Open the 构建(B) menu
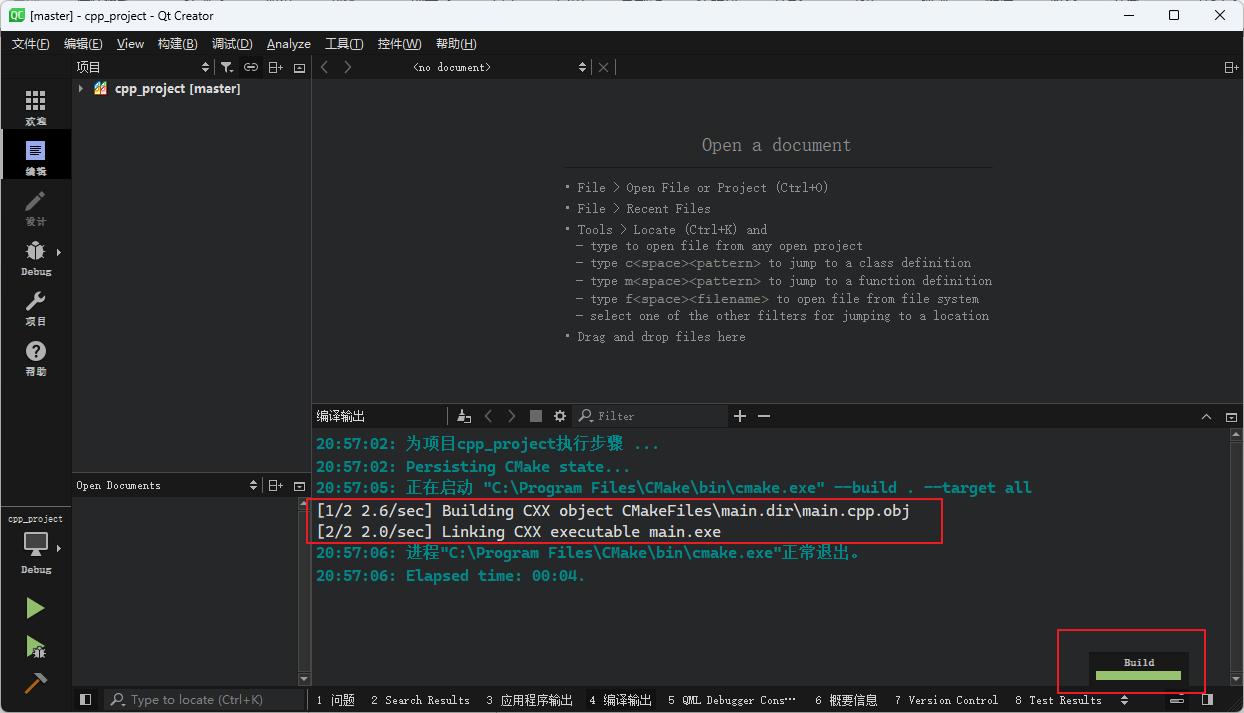1244x713 pixels. pos(176,43)
